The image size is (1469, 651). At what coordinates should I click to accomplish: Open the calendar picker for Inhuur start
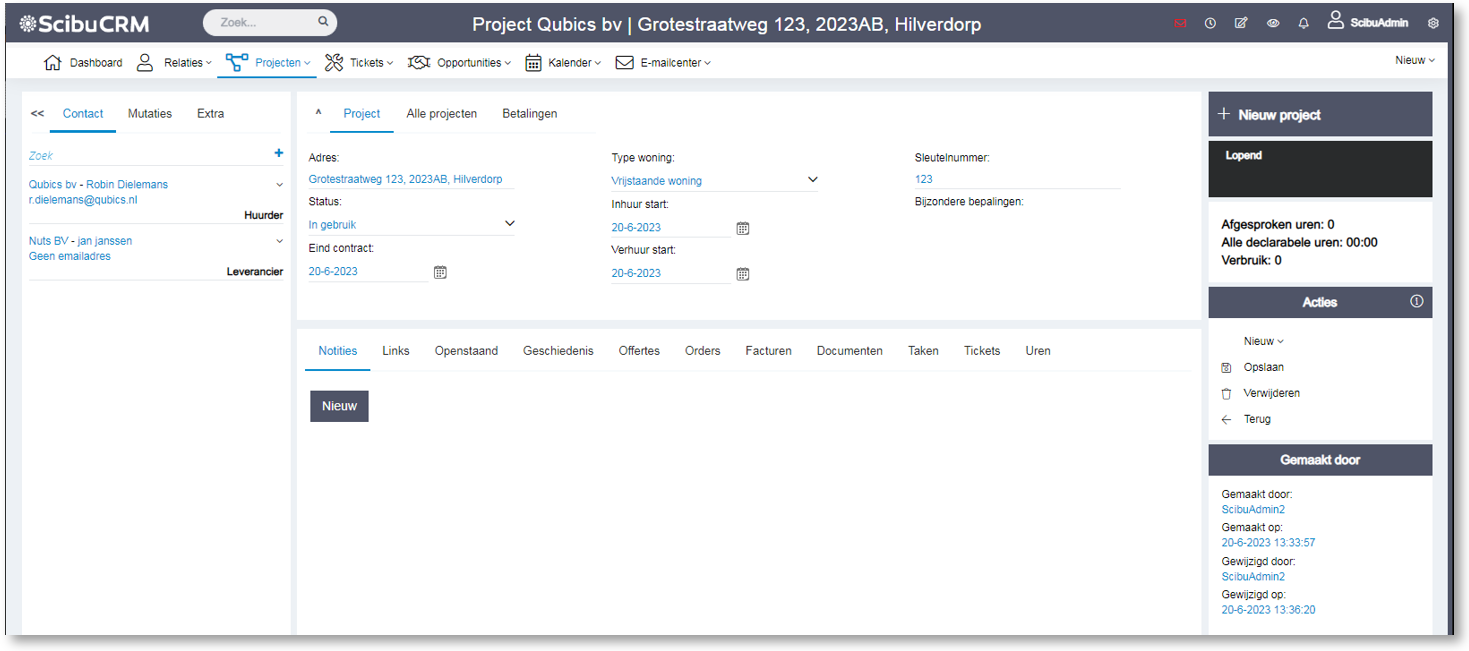pos(743,228)
